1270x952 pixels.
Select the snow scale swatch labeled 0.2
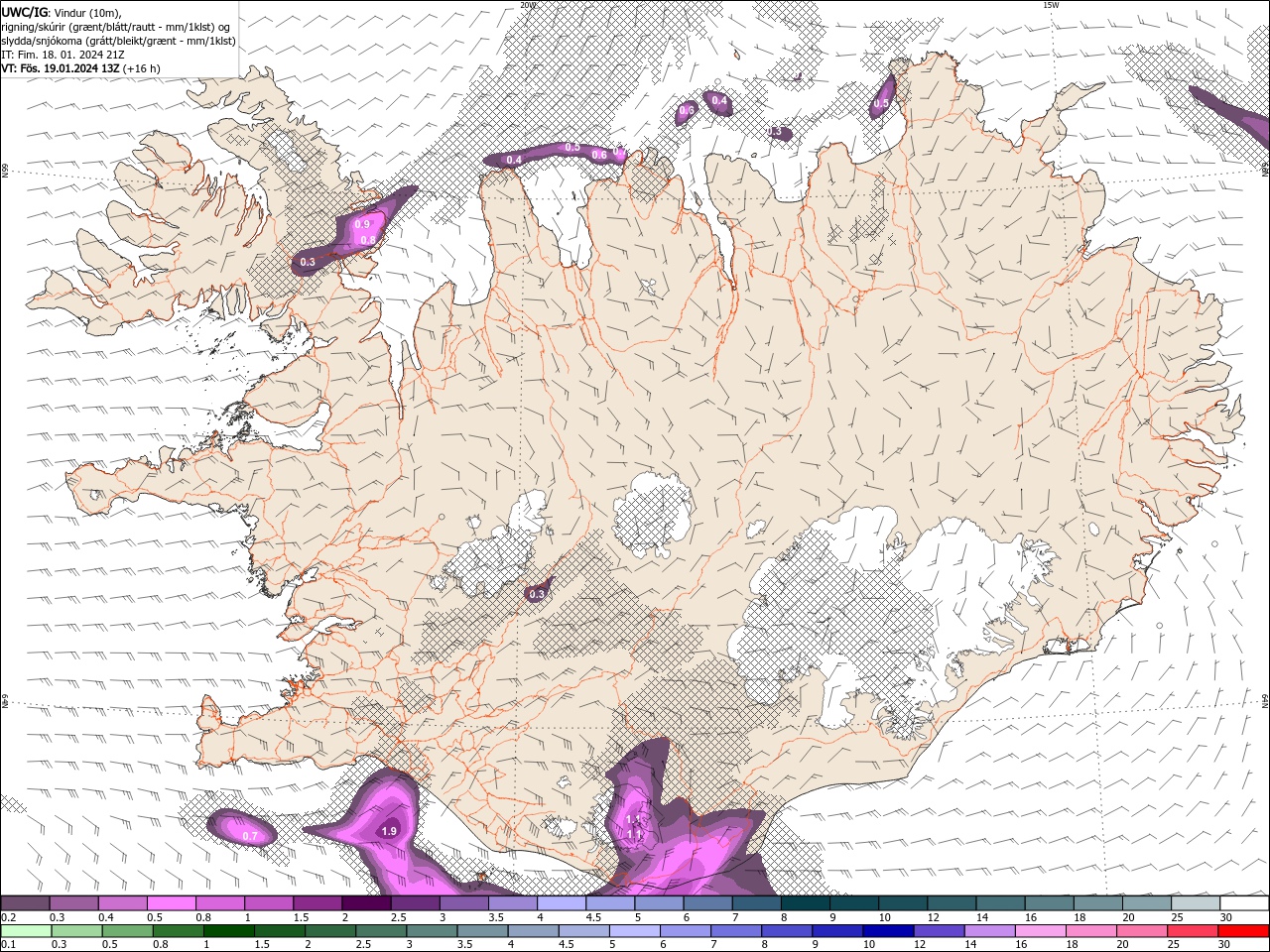click(25, 903)
